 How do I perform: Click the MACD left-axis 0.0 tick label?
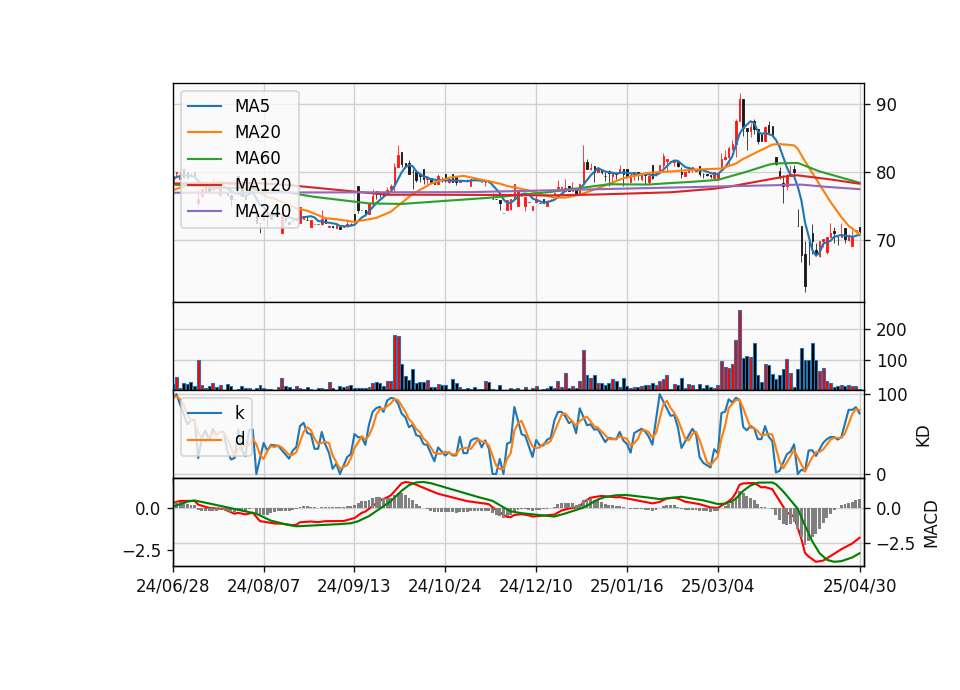pos(148,509)
